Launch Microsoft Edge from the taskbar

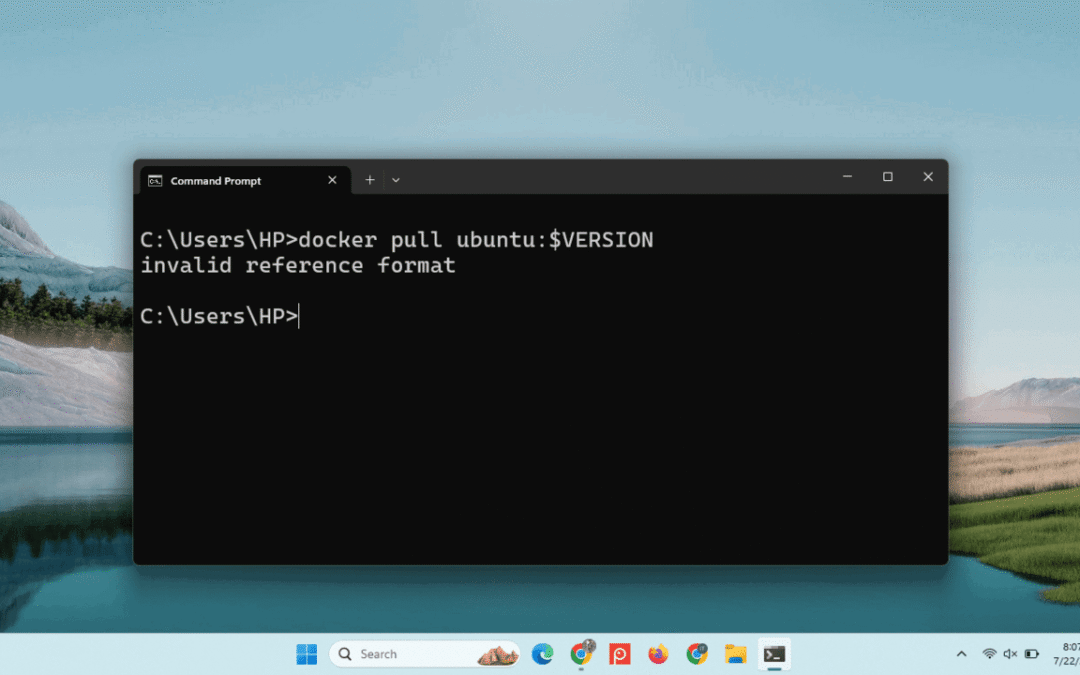click(543, 653)
